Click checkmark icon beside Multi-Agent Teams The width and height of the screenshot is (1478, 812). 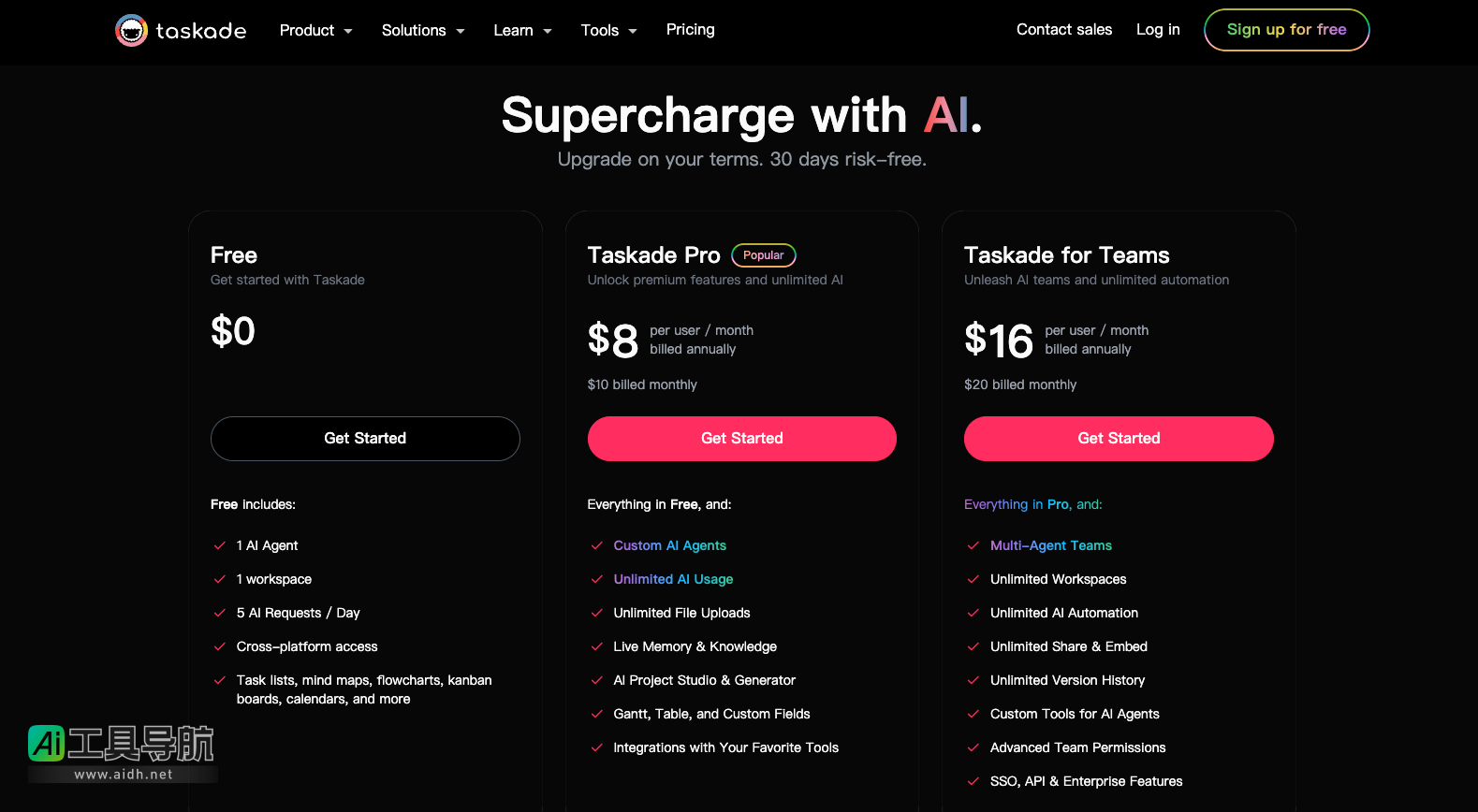click(x=973, y=545)
